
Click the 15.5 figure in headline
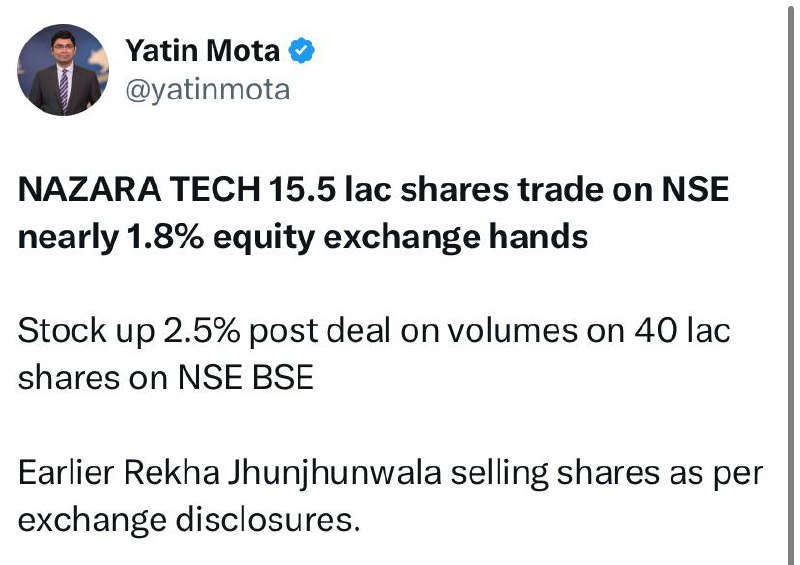302,189
